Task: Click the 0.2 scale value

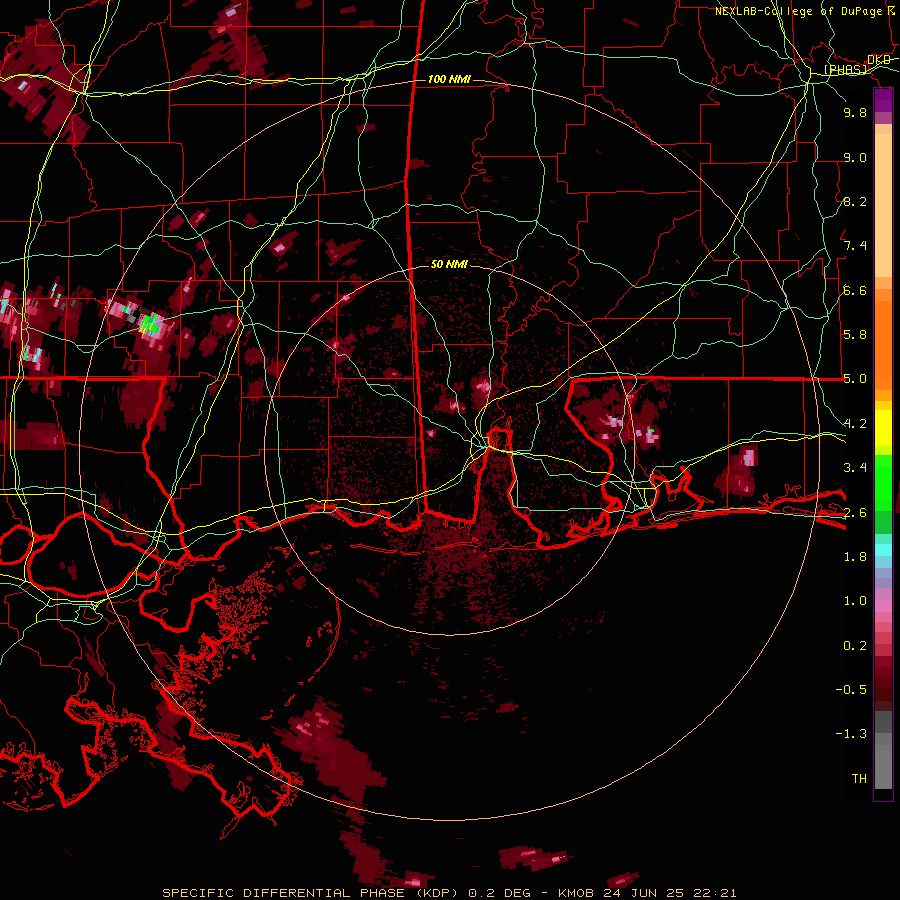Action: (855, 646)
